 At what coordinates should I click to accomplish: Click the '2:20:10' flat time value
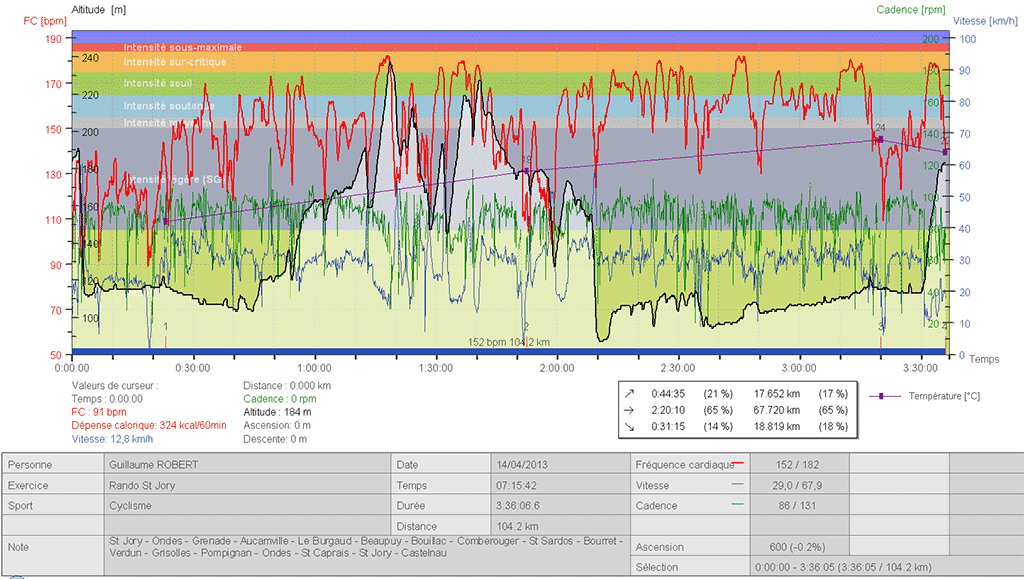668,410
